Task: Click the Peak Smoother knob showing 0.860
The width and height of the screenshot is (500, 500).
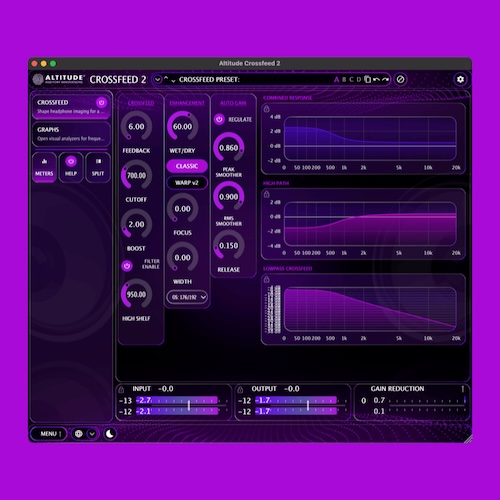Action: (x=229, y=148)
